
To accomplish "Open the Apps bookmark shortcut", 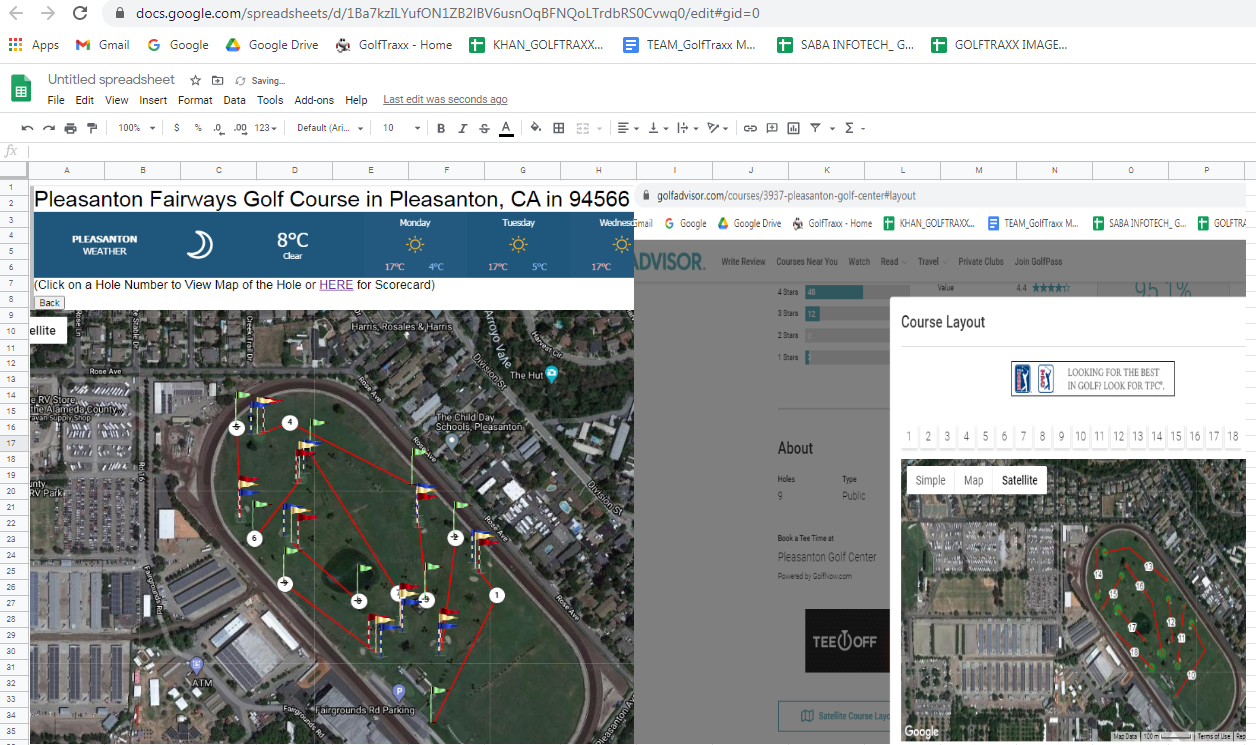I will coord(34,45).
